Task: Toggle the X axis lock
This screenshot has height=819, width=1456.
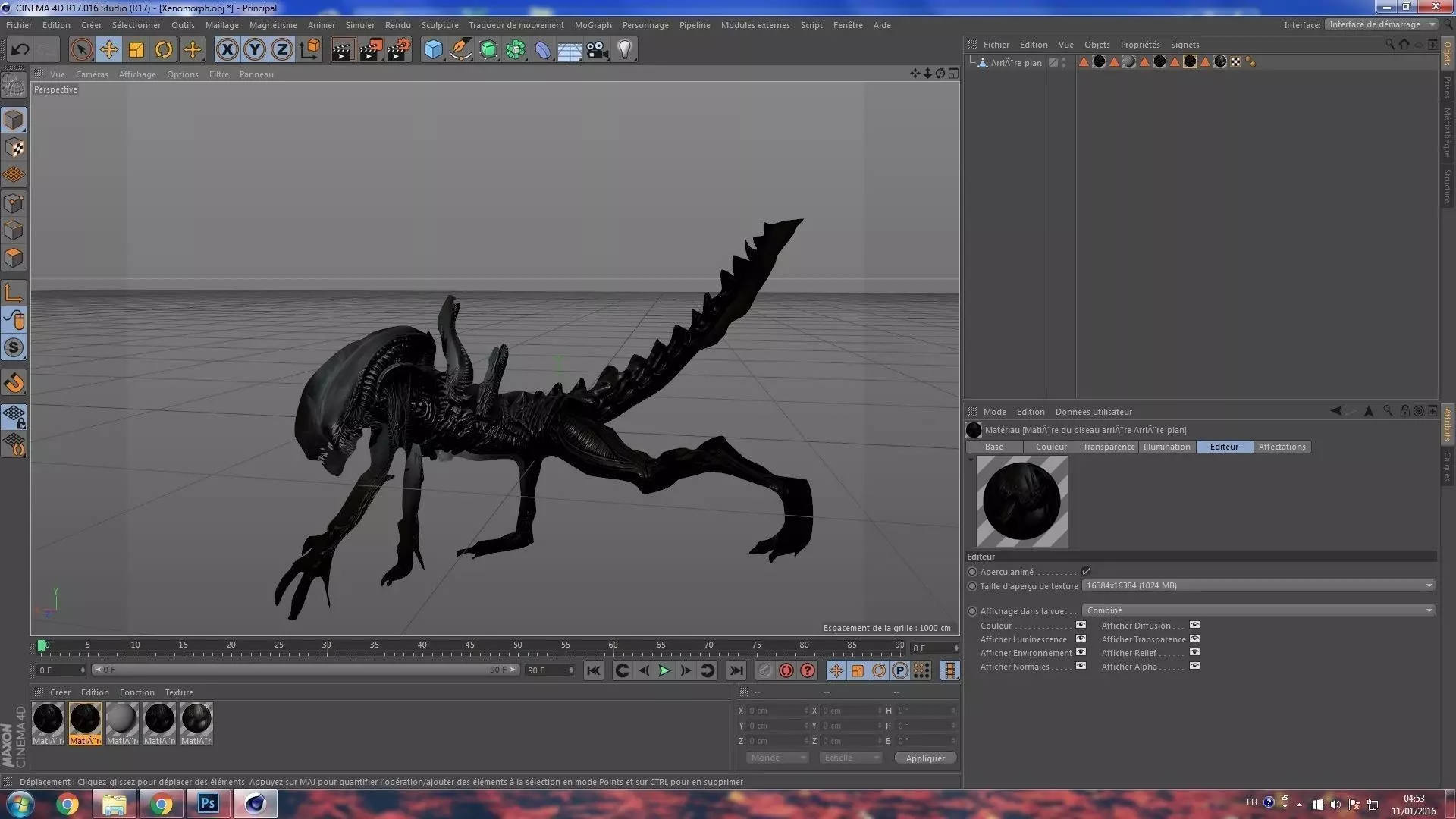Action: coord(227,50)
